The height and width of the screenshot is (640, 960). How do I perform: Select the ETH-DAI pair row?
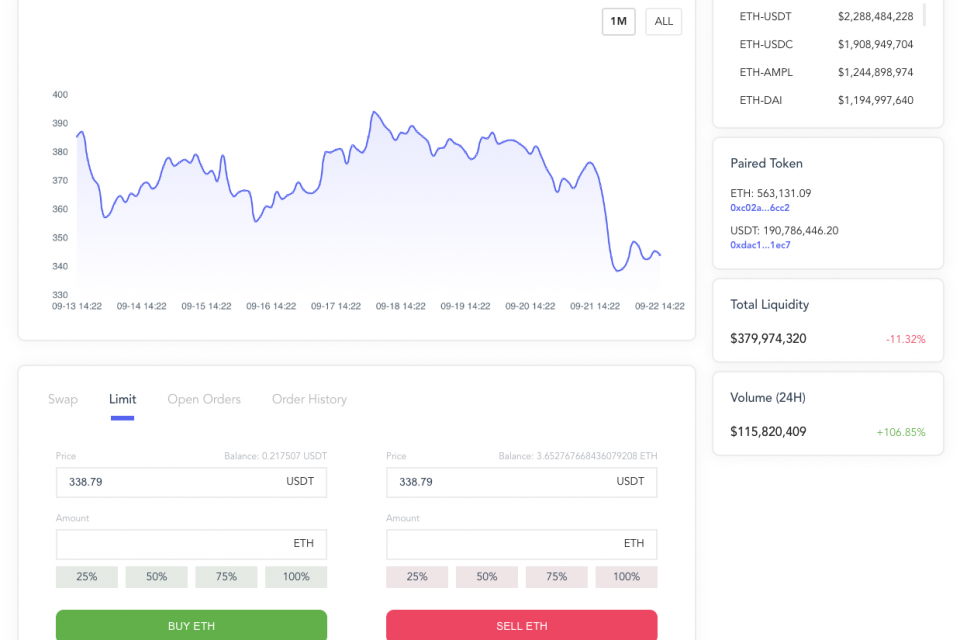826,100
